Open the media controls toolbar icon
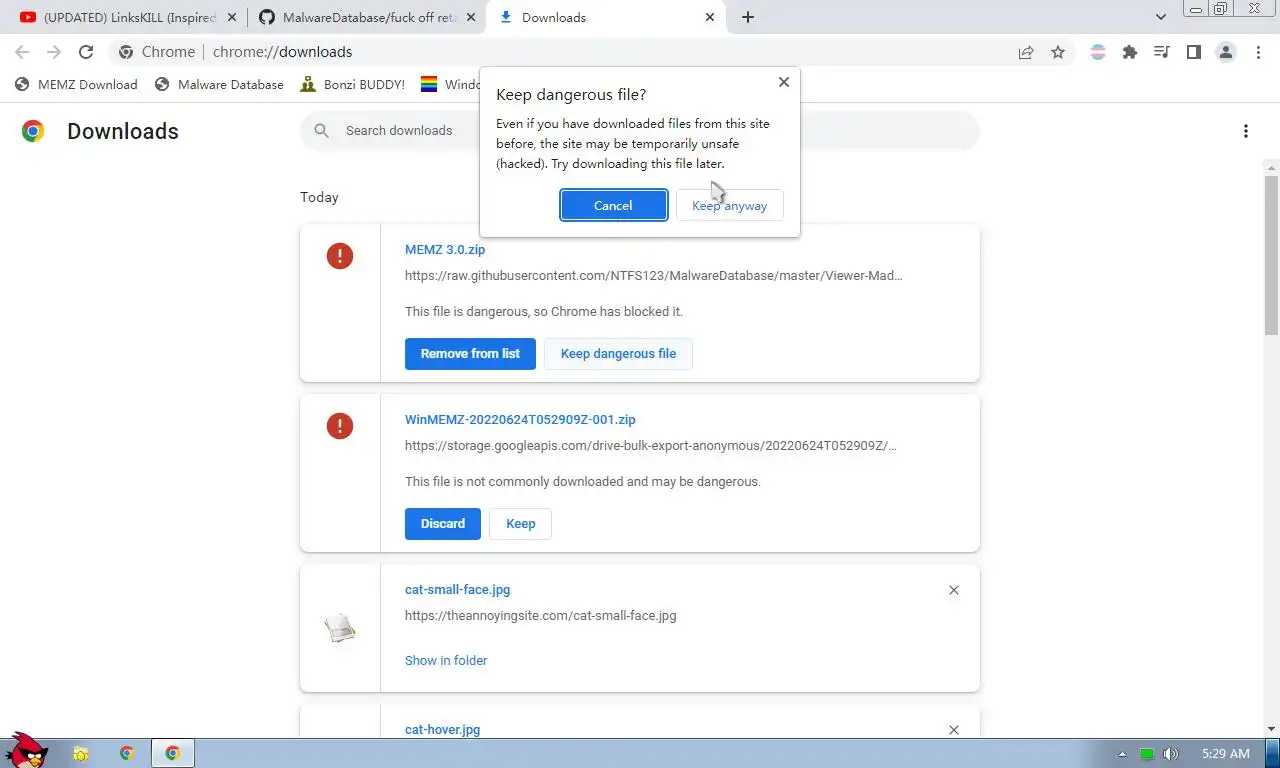This screenshot has width=1280, height=768. [x=1162, y=52]
